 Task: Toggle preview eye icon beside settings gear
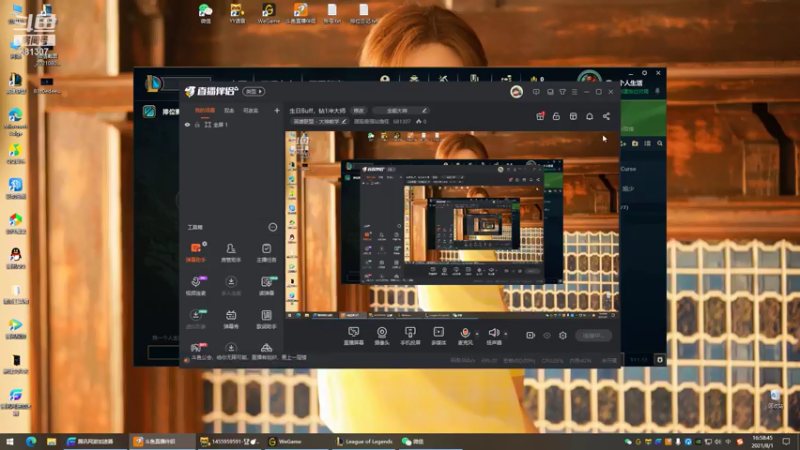(546, 335)
